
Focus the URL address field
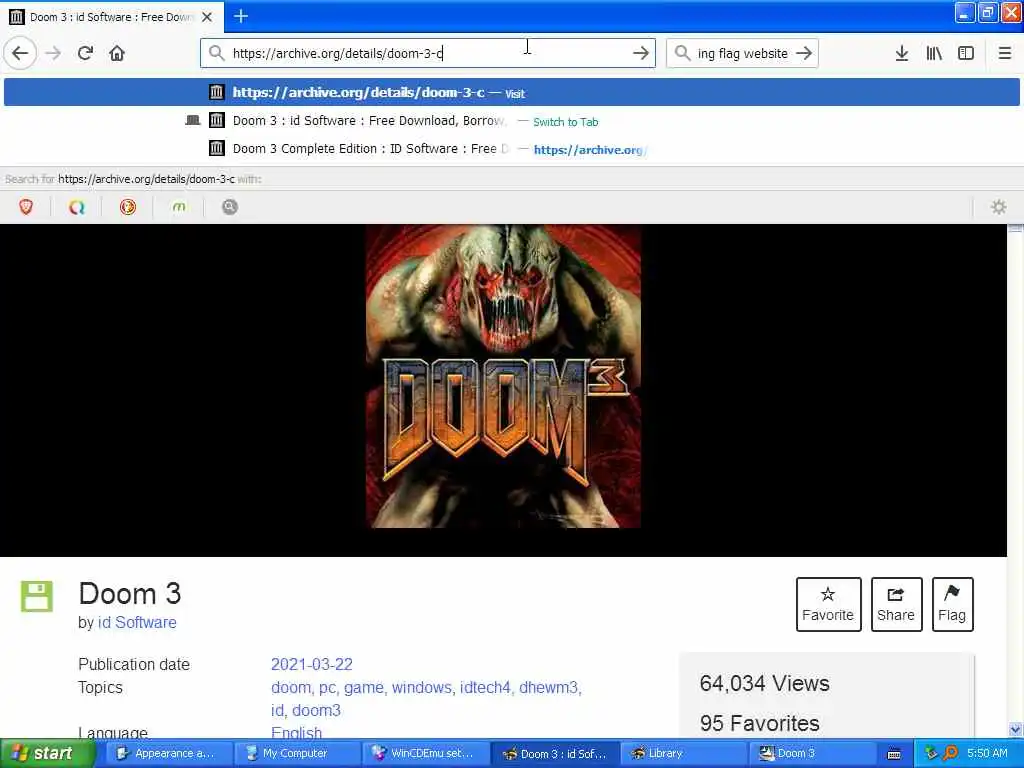point(428,53)
